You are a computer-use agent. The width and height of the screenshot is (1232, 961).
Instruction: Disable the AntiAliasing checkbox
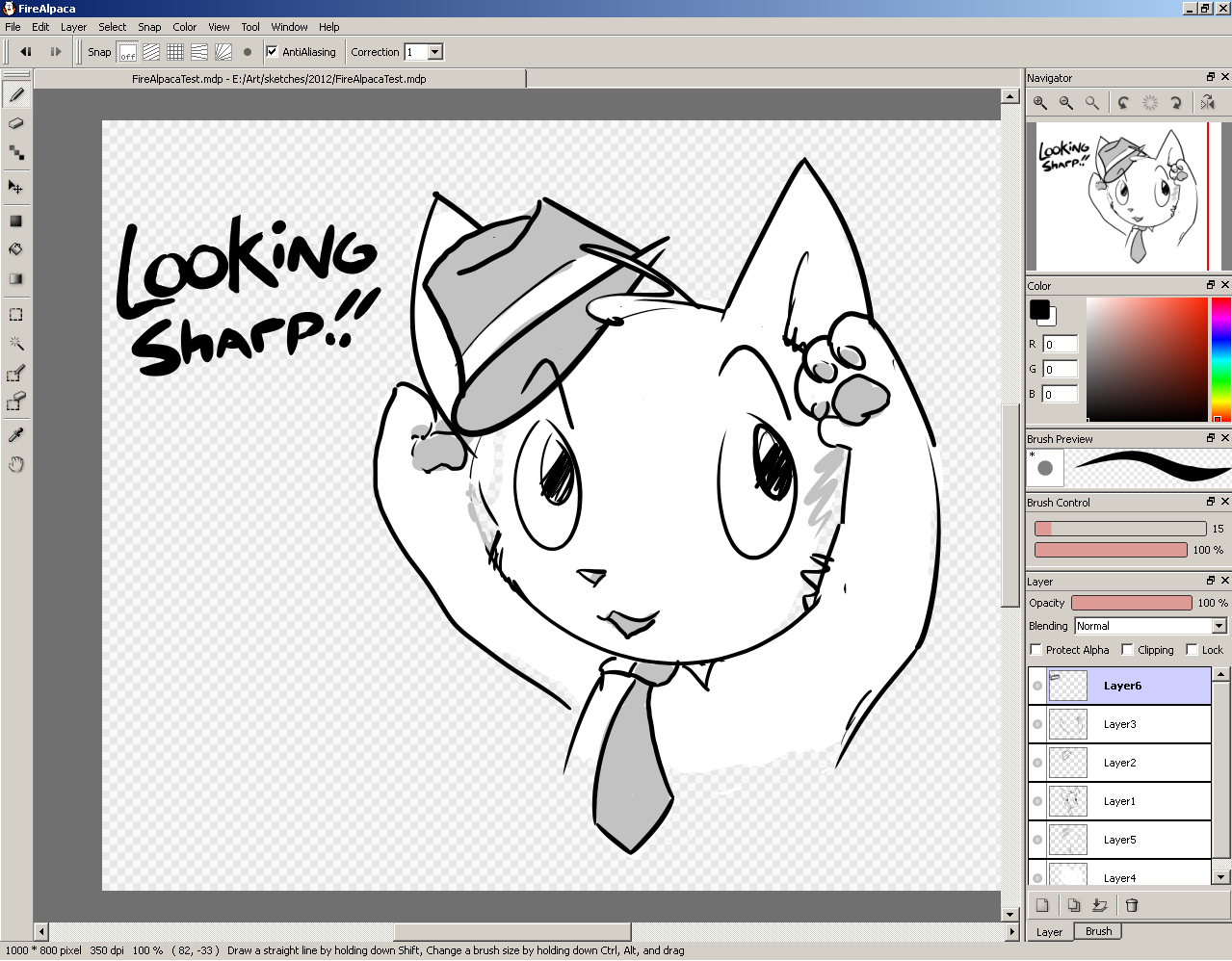[x=272, y=52]
